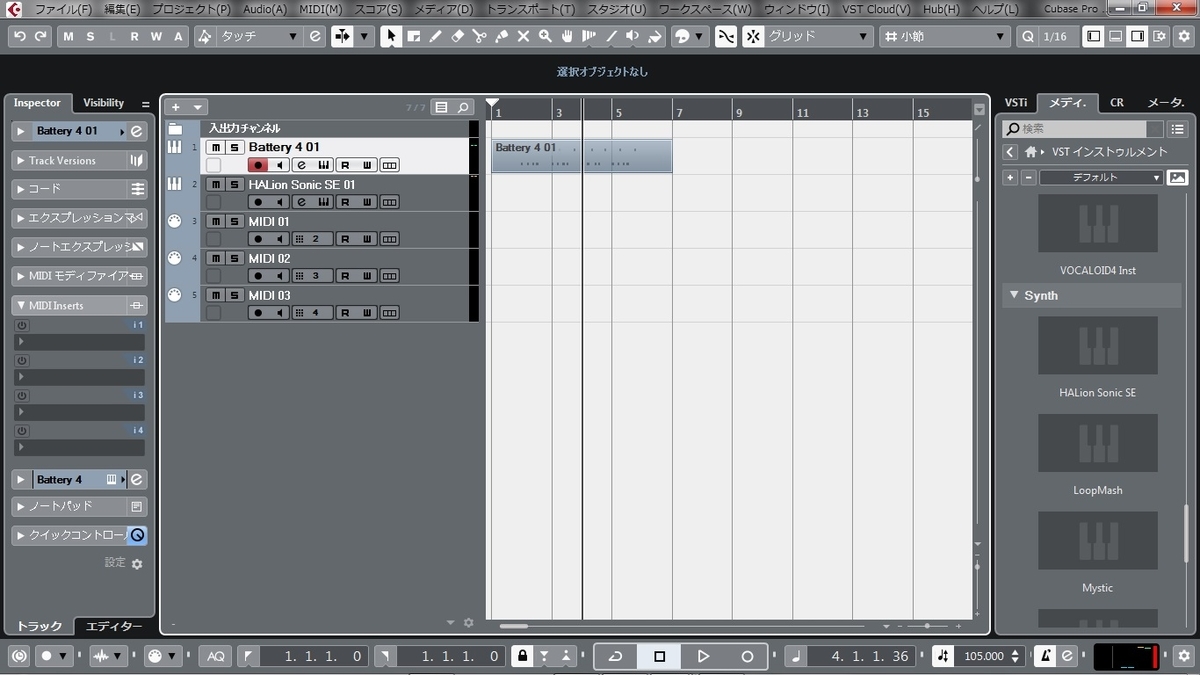Switch to CR tab in right zone
The height and width of the screenshot is (675, 1200).
pyautogui.click(x=1117, y=102)
